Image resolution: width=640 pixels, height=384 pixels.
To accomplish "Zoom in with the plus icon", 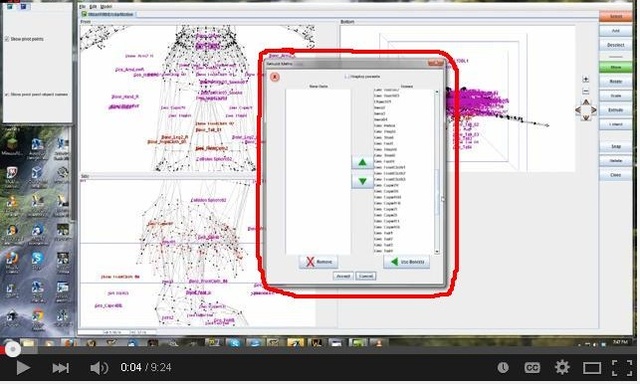I will click(585, 79).
